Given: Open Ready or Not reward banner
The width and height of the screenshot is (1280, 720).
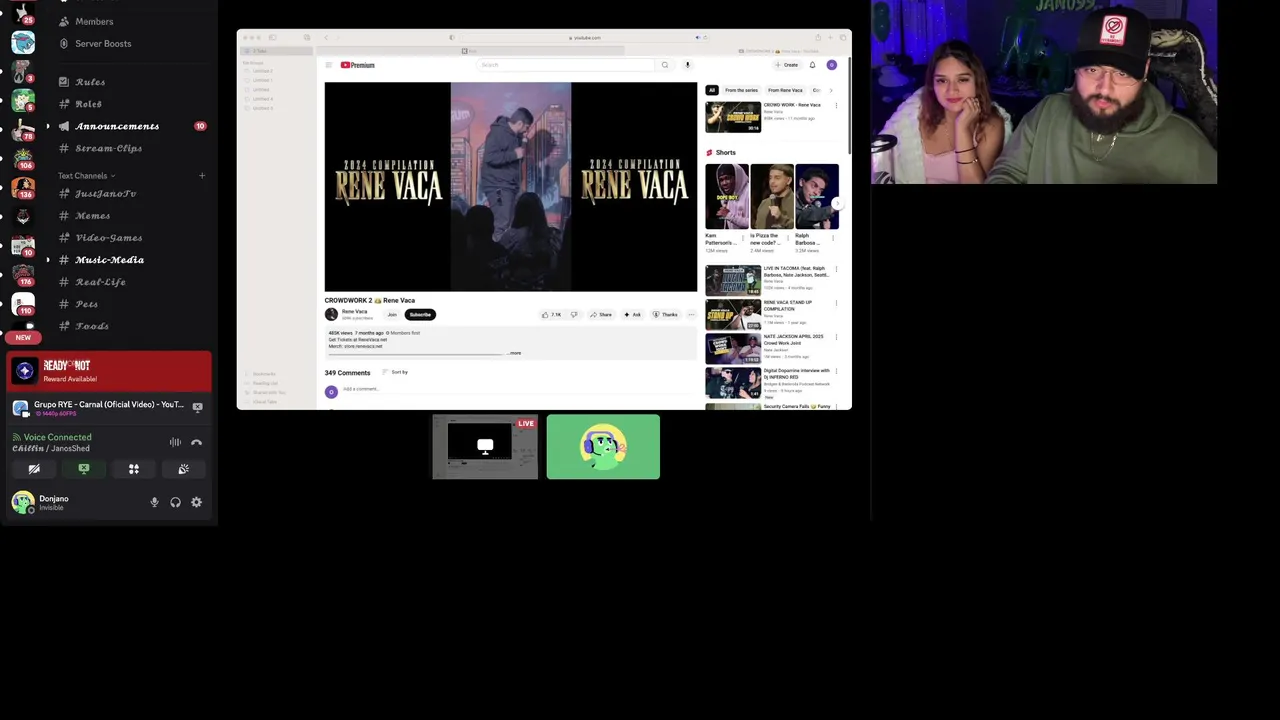Looking at the screenshot, I should (x=110, y=371).
